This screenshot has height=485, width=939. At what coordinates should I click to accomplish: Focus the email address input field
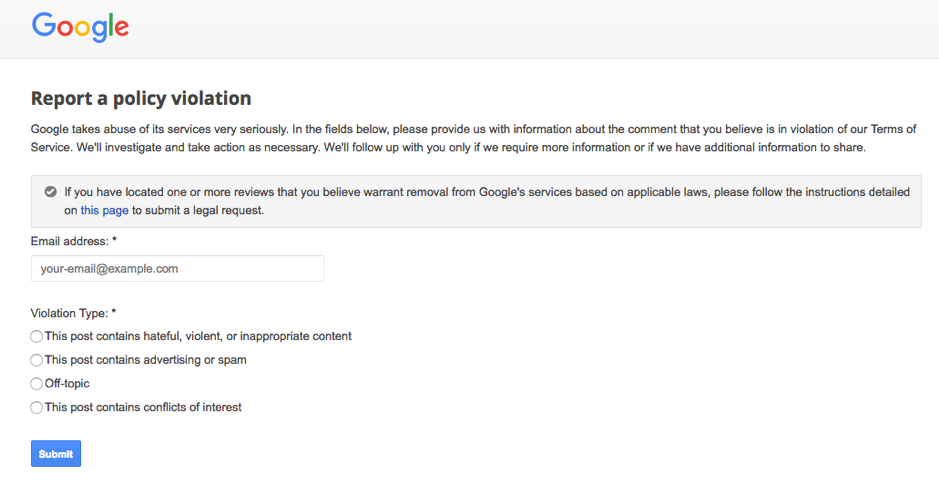coord(177,269)
